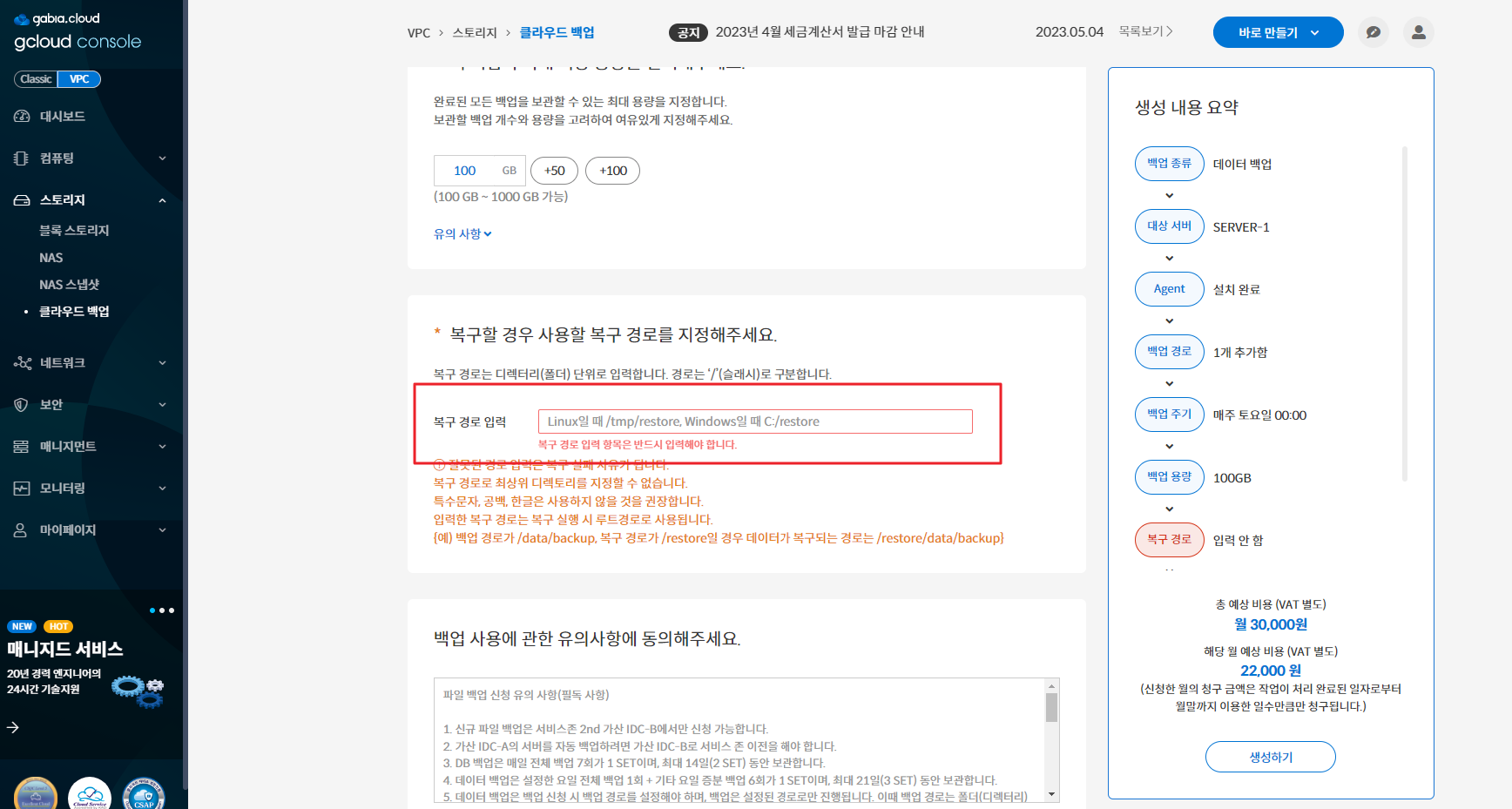Expand the 네트워크 menu chevron
The height and width of the screenshot is (809, 1512).
pyautogui.click(x=162, y=363)
